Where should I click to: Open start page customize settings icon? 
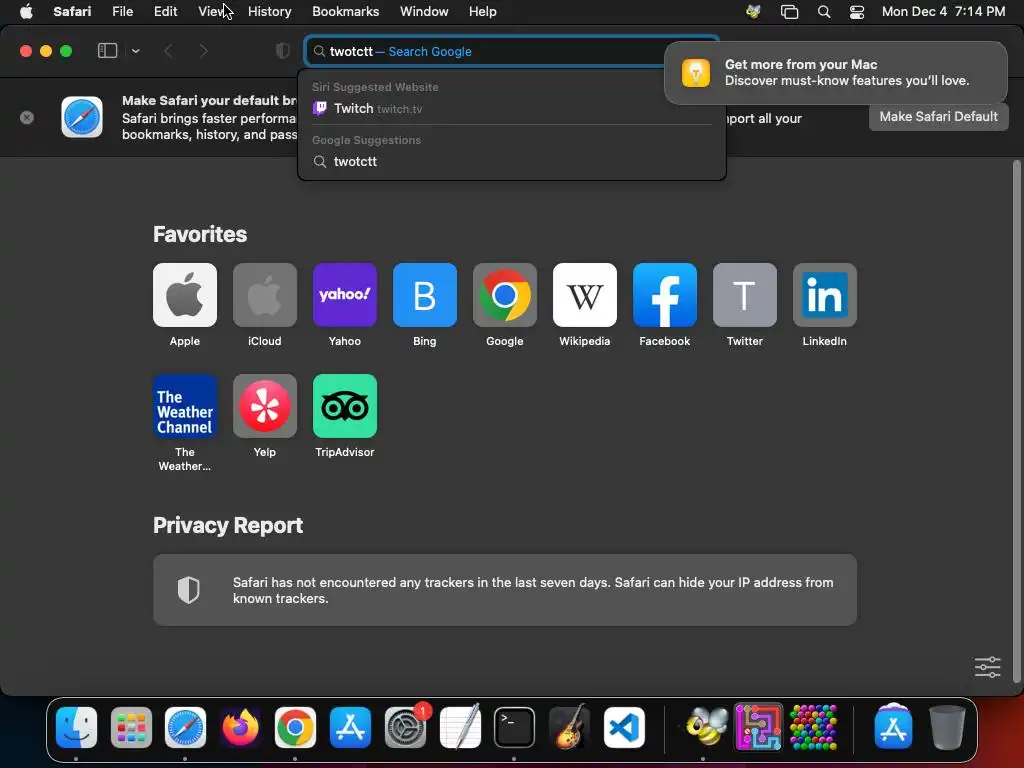(987, 667)
